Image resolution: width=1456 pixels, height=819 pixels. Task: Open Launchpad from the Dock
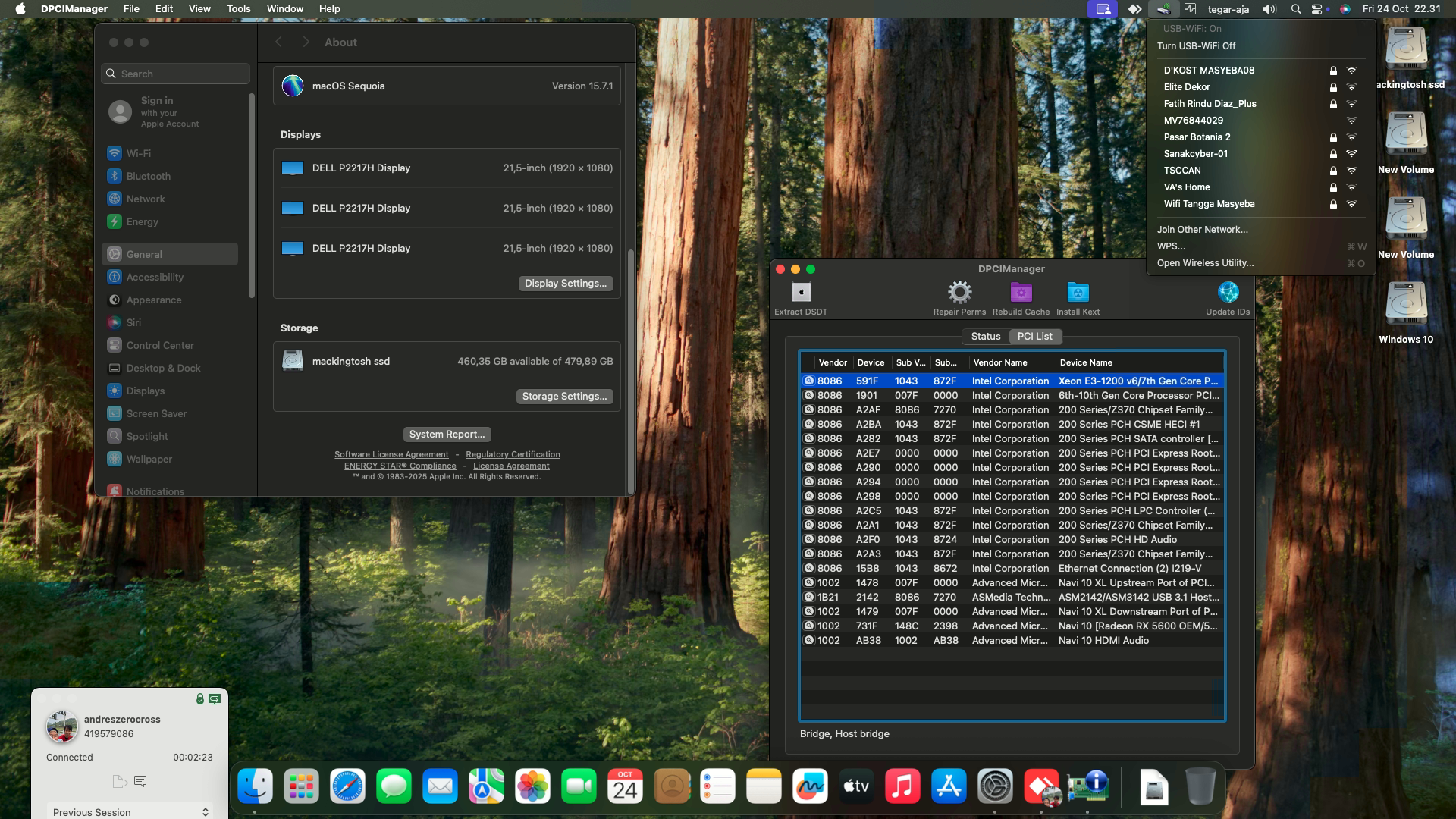301,786
